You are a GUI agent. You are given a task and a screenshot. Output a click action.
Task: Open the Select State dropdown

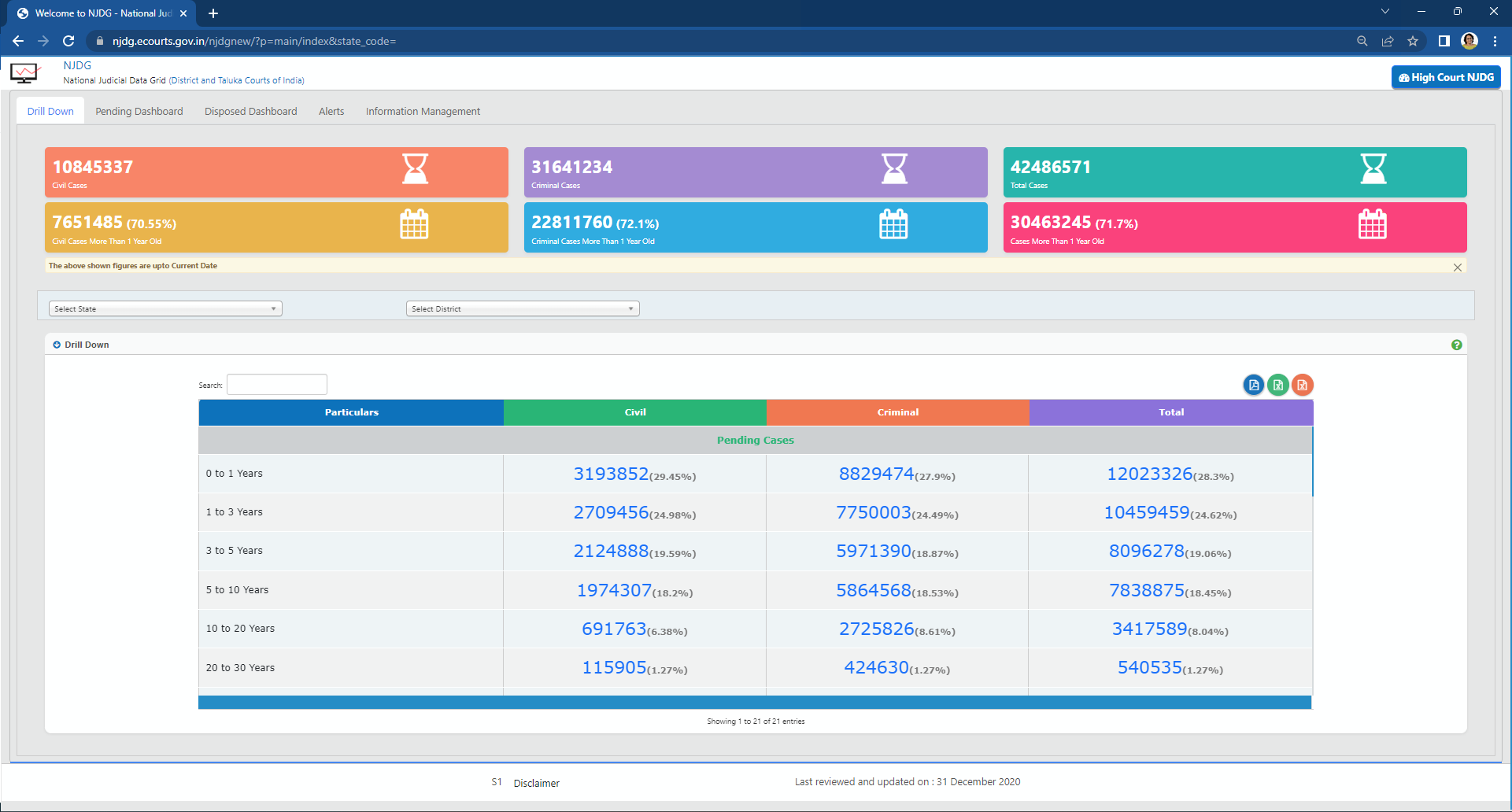pyautogui.click(x=165, y=308)
